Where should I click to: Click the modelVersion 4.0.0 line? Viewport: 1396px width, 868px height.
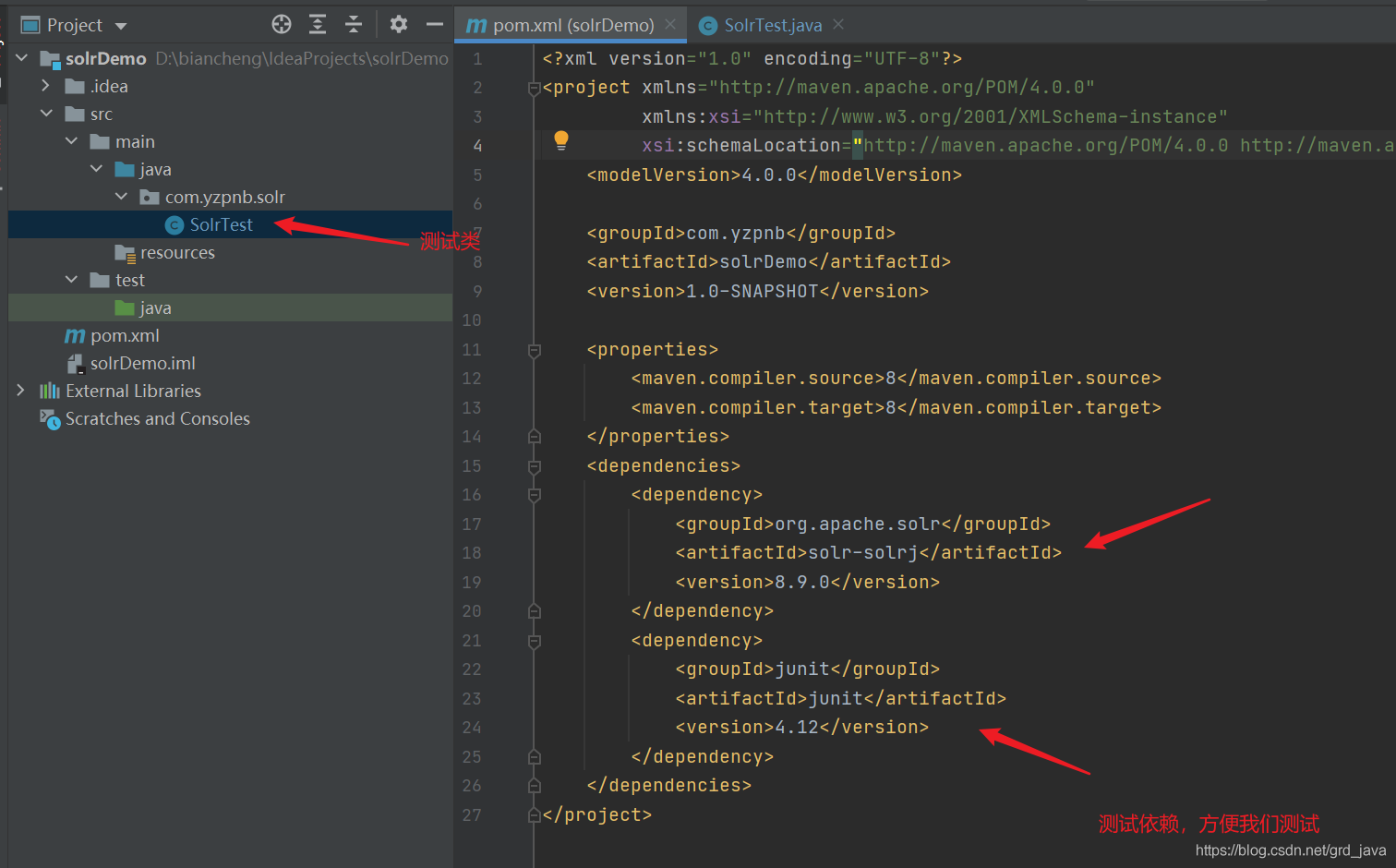tap(775, 175)
